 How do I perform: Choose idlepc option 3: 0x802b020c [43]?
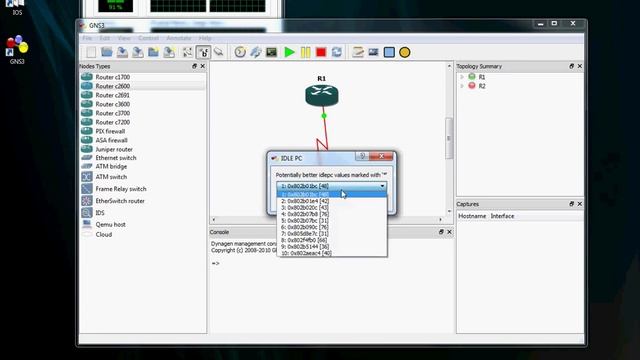(x=332, y=207)
